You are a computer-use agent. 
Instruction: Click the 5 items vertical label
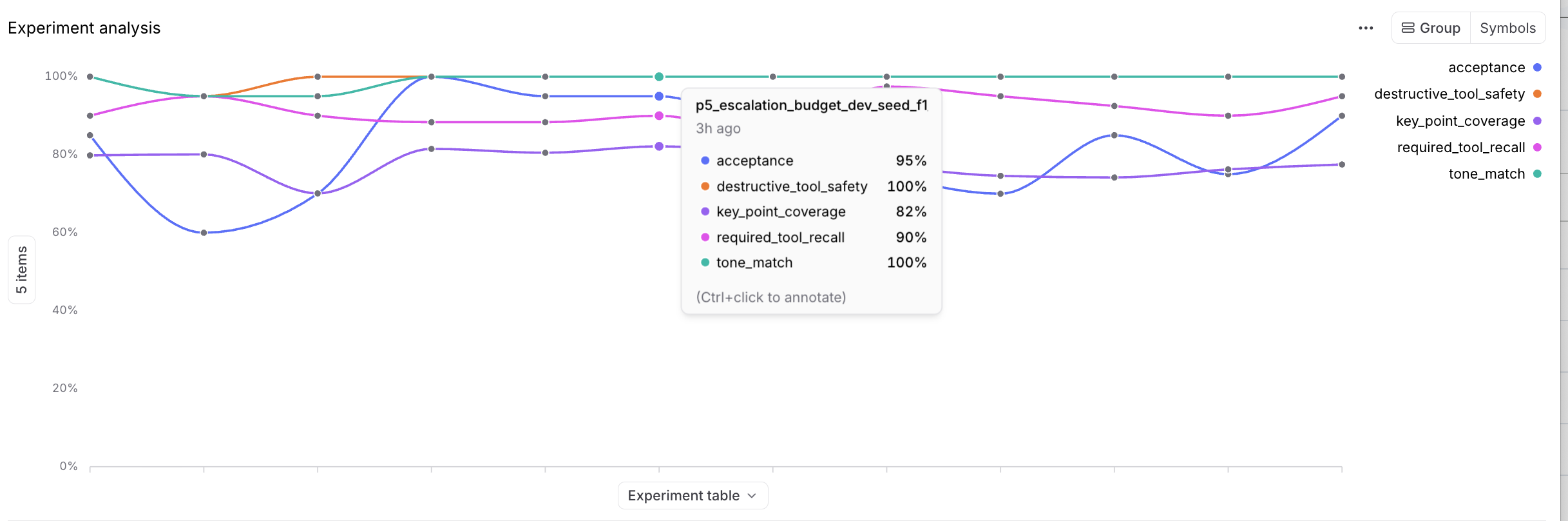click(21, 270)
